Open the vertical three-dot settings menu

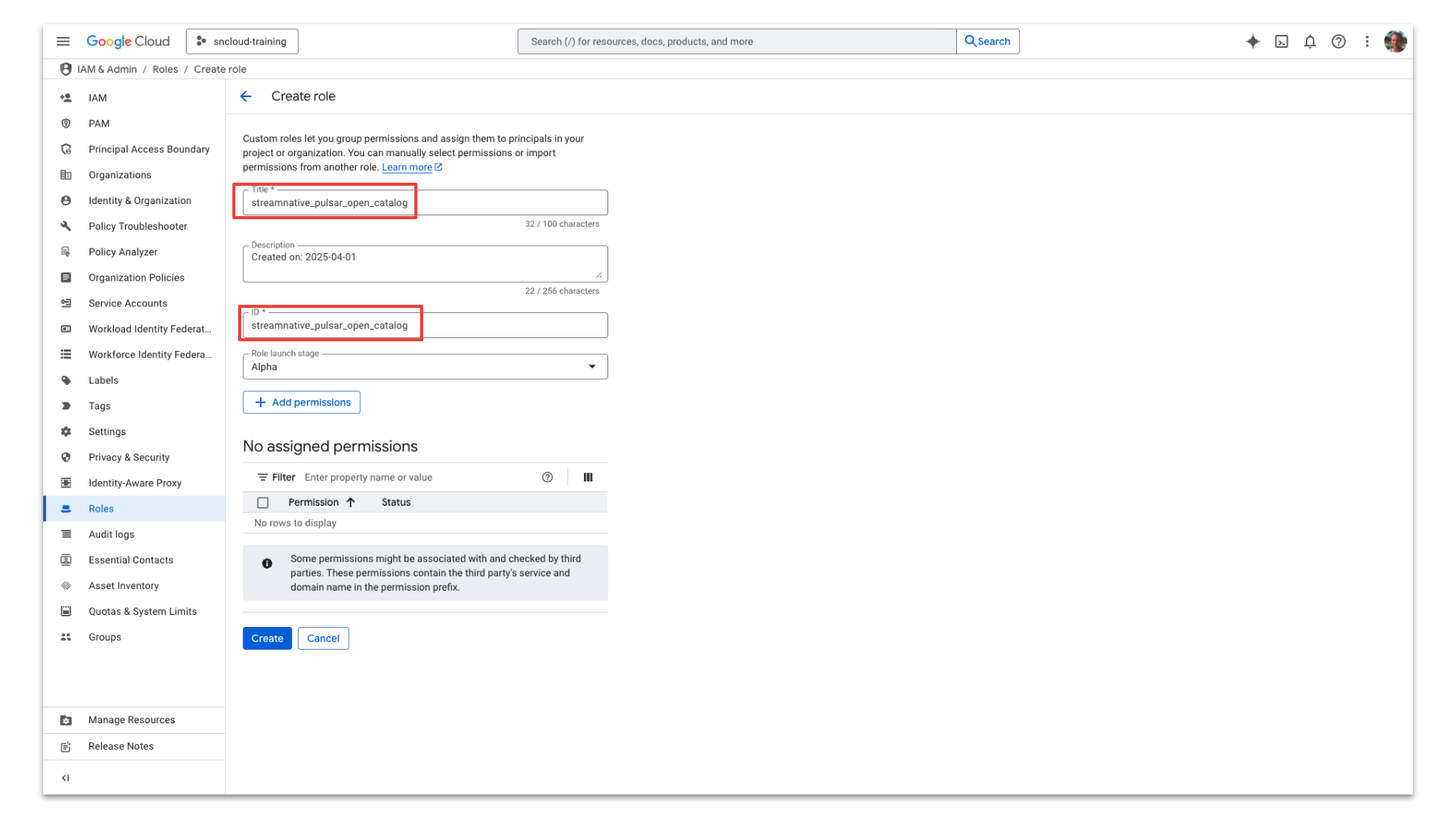1367,42
